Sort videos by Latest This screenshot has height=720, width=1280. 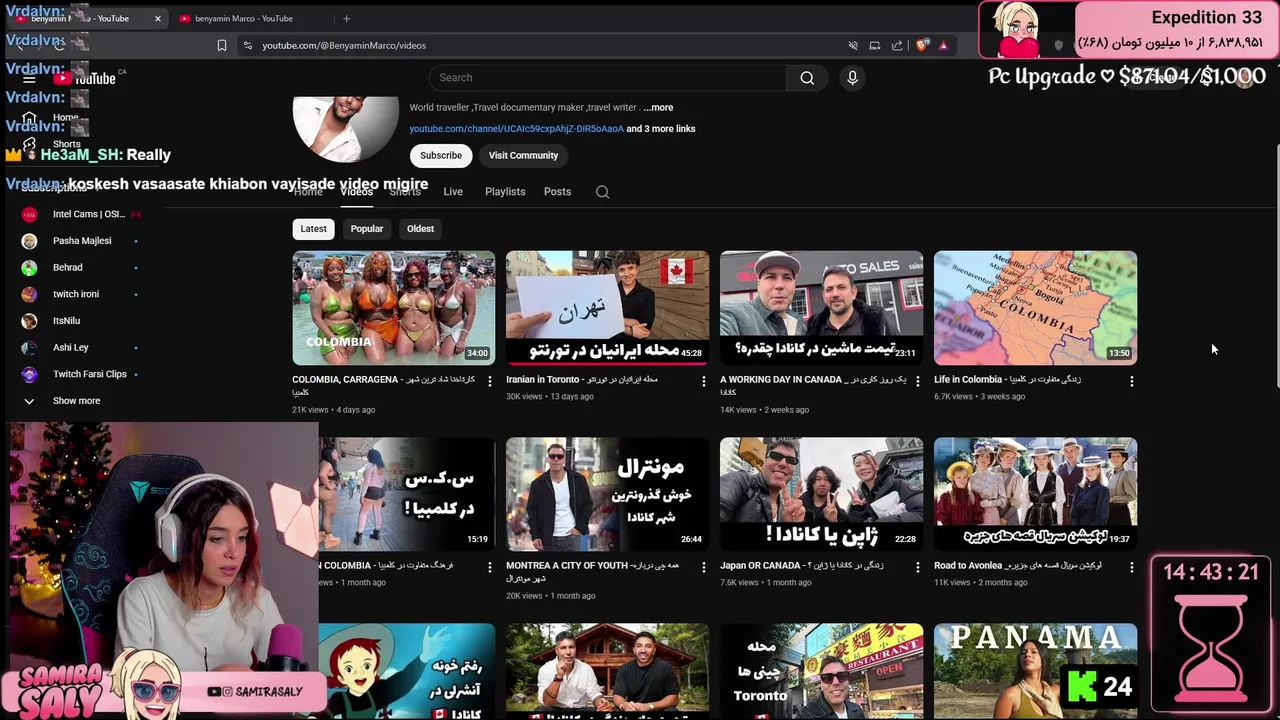click(313, 229)
